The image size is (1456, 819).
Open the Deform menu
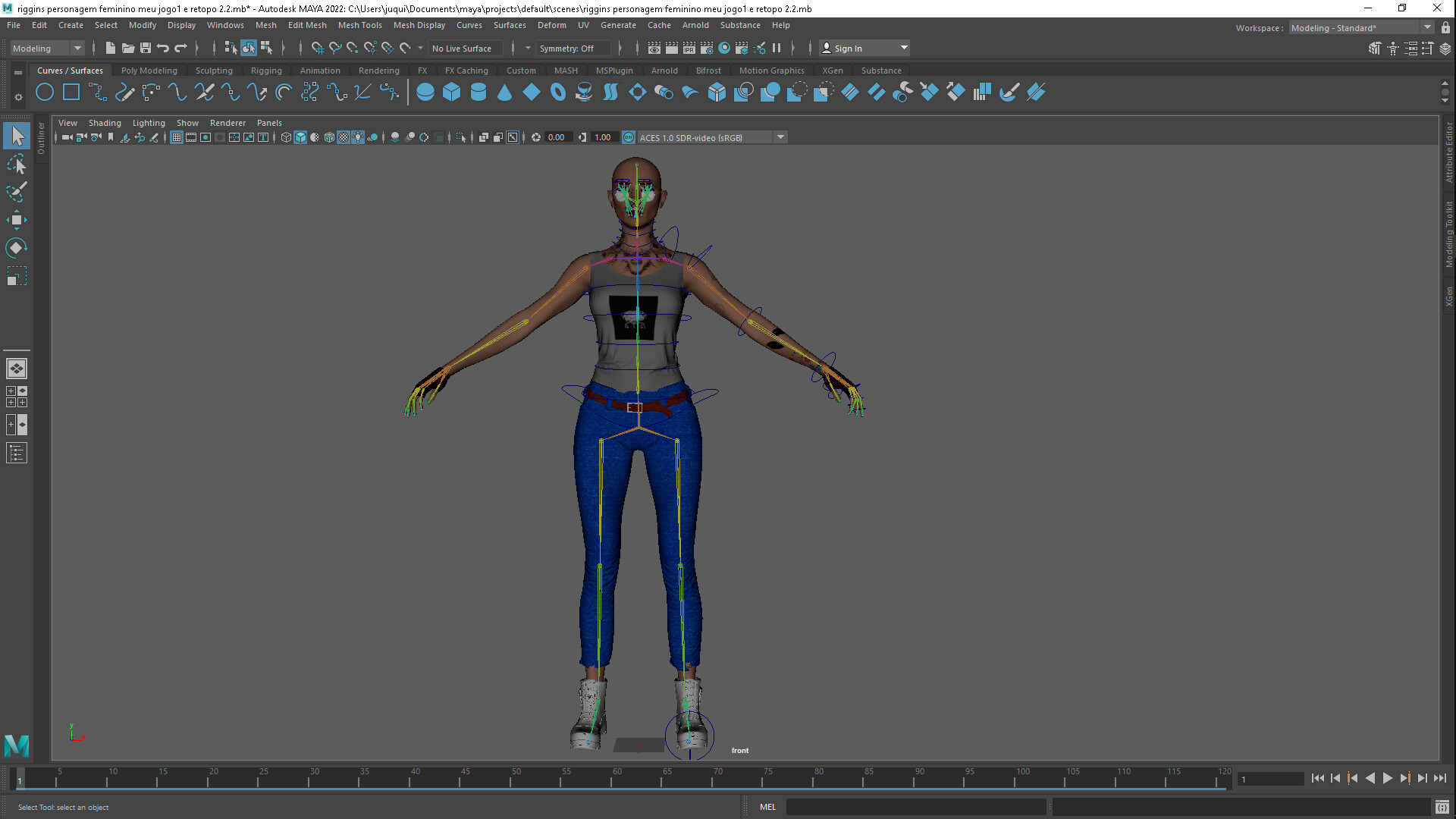tap(551, 25)
